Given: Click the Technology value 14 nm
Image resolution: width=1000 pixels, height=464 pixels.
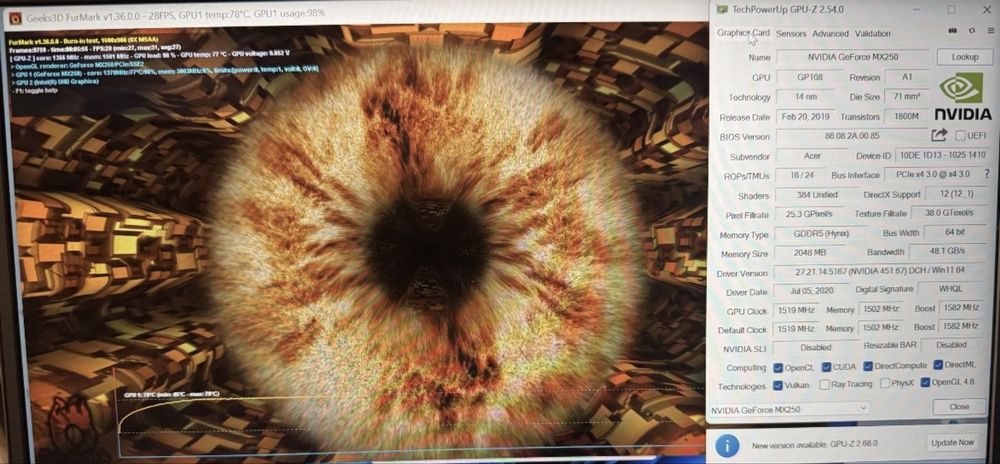Looking at the screenshot, I should [x=805, y=97].
